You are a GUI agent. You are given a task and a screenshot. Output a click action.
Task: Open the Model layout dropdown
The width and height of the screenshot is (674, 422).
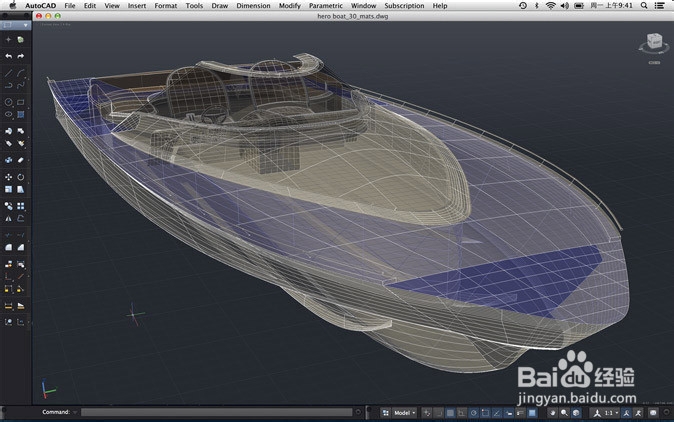(403, 412)
